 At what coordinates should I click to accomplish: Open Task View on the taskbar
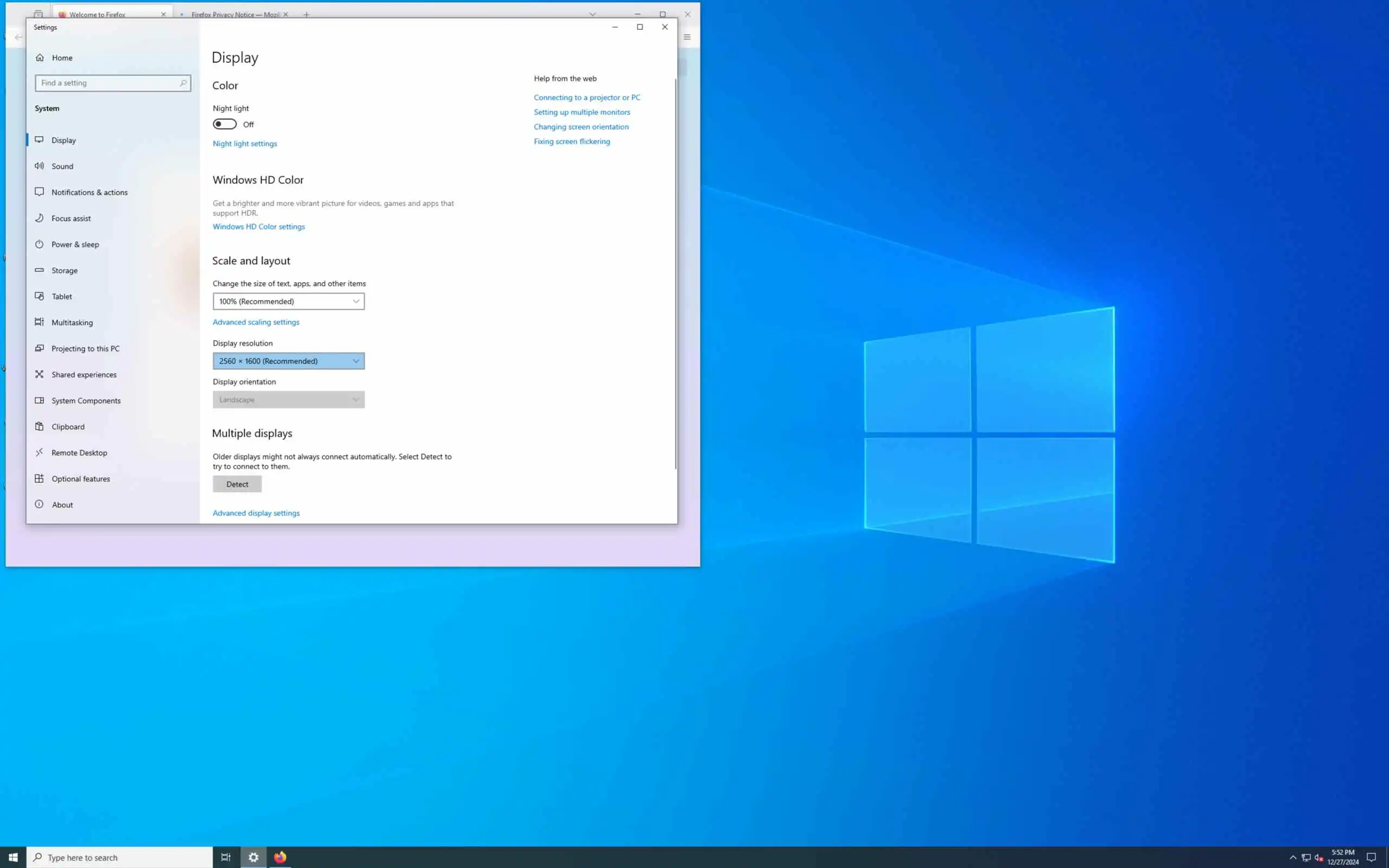pyautogui.click(x=226, y=857)
